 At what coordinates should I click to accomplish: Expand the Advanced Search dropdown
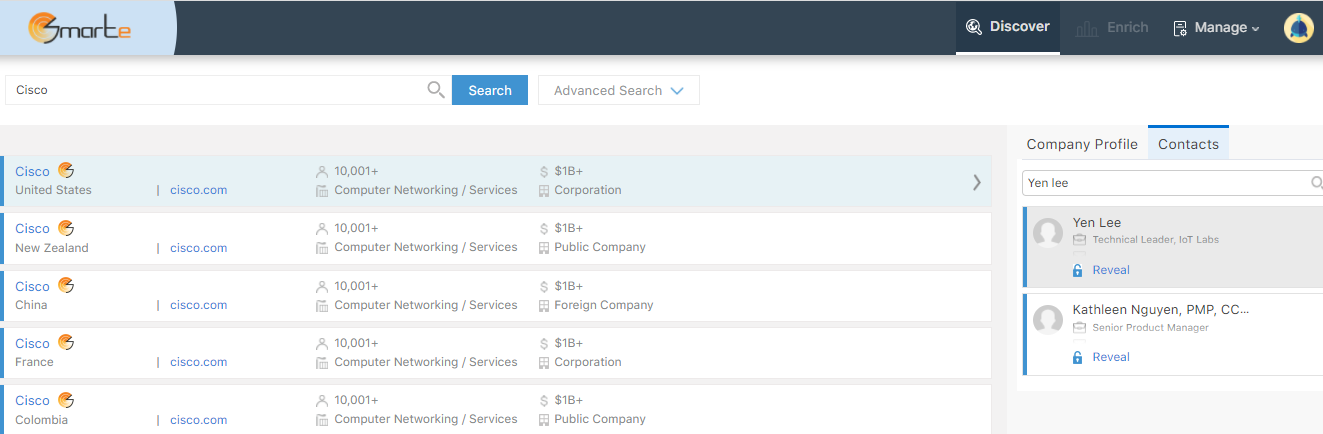[619, 90]
